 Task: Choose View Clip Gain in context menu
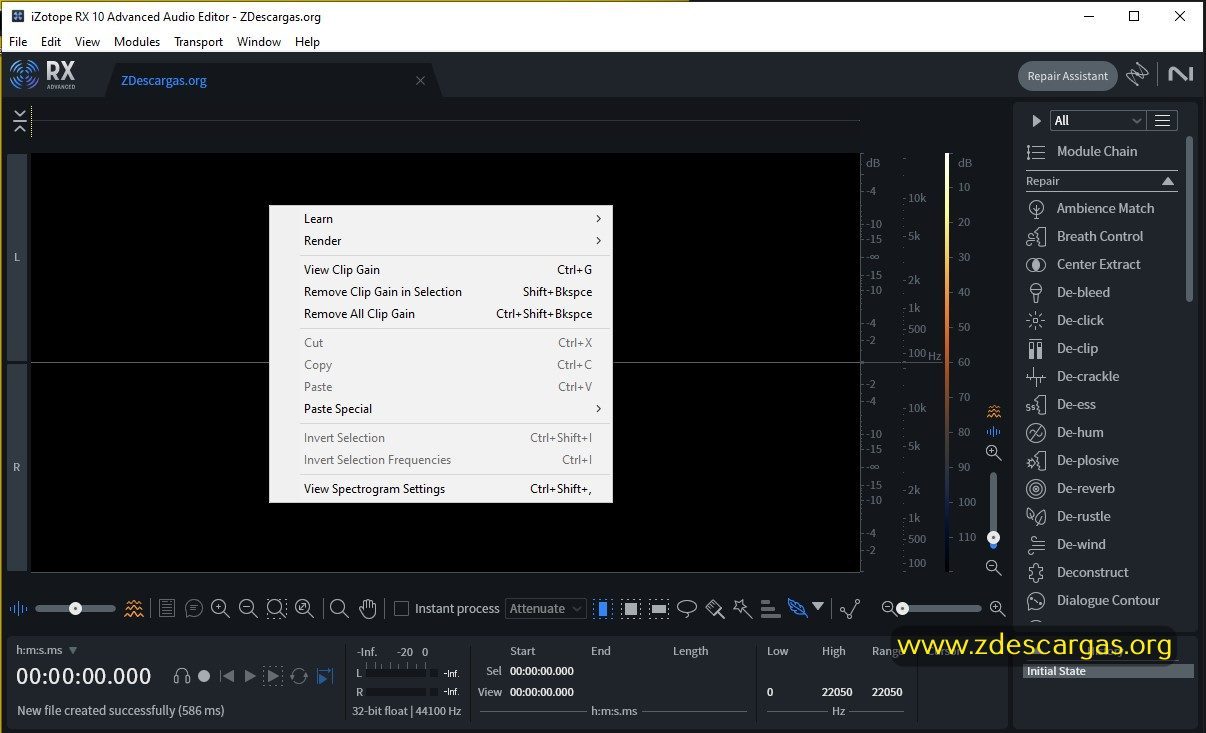tap(441, 270)
